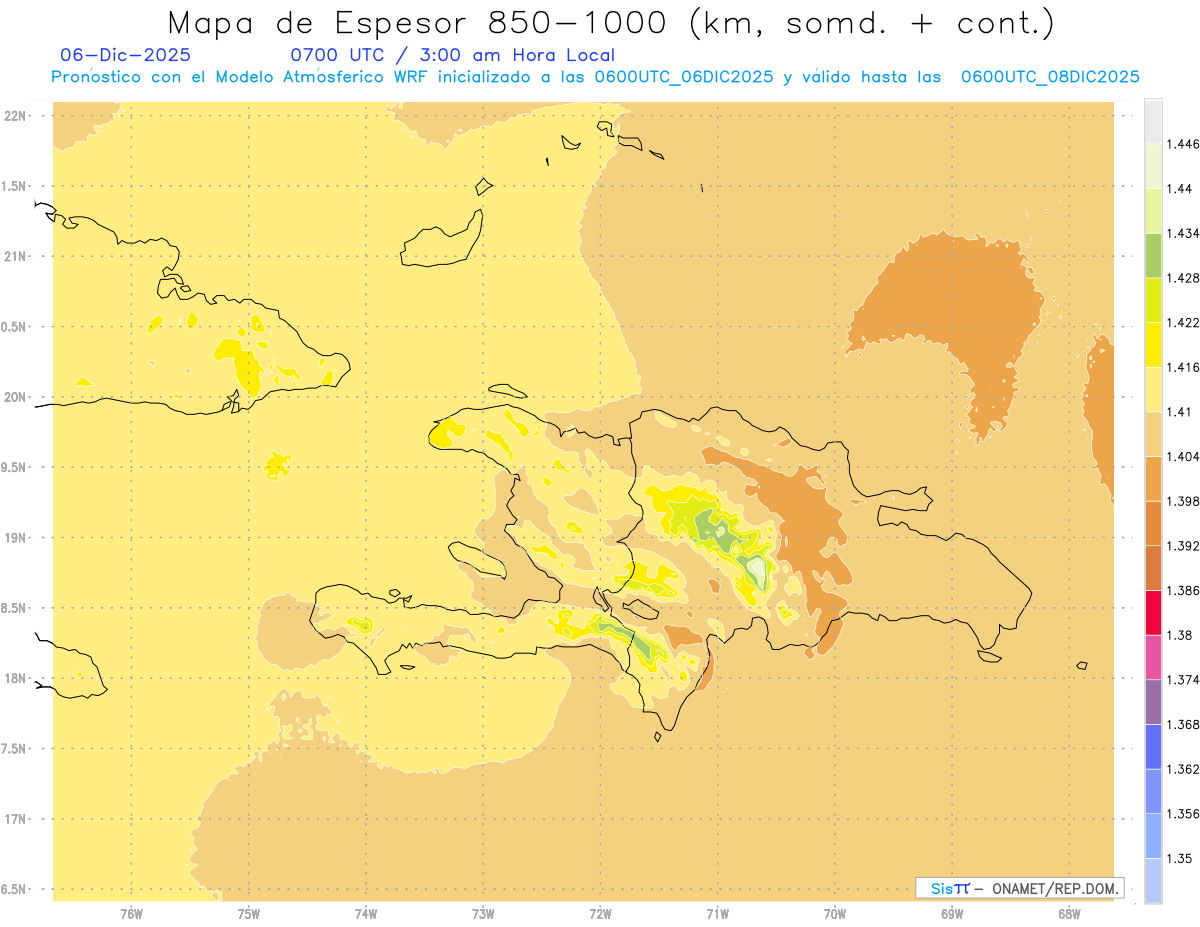Click the 22N latitude label

point(14,115)
